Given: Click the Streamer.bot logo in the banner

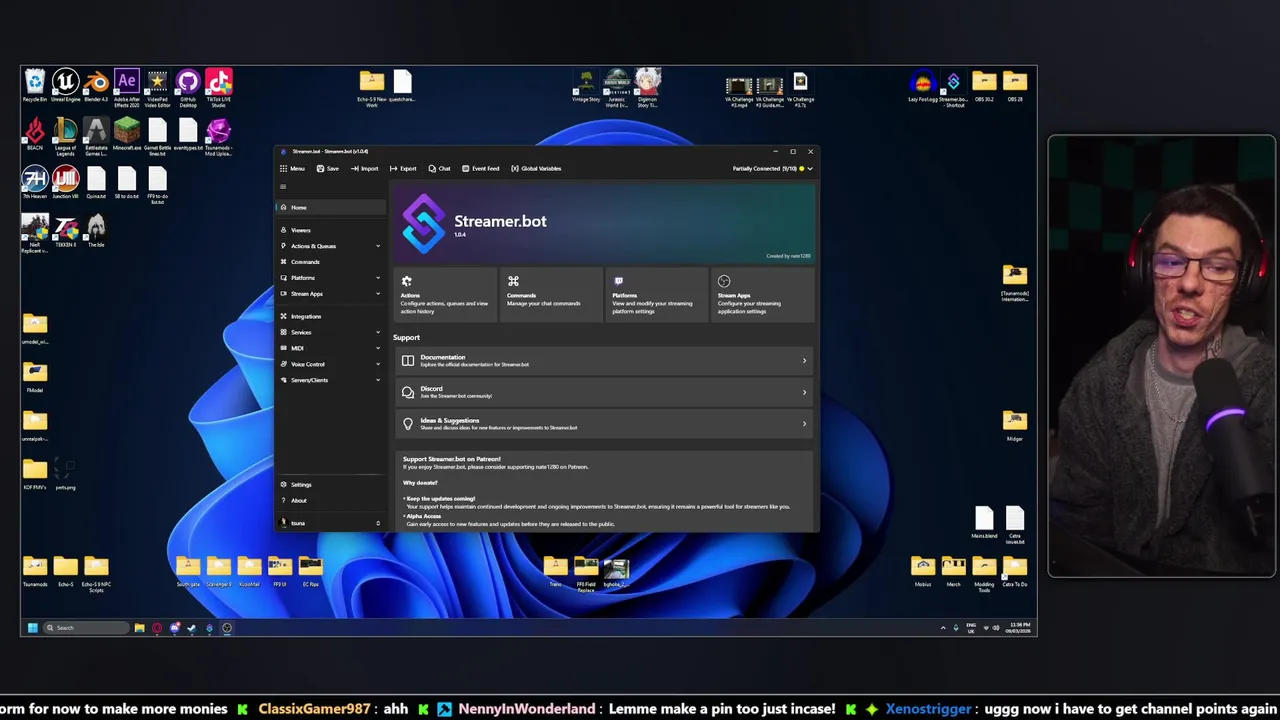Looking at the screenshot, I should pyautogui.click(x=424, y=223).
